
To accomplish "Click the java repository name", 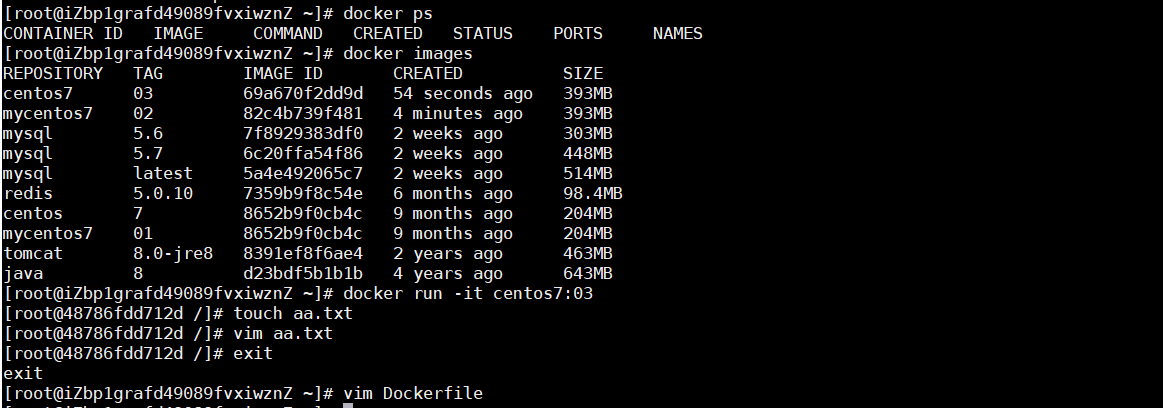I will tap(23, 273).
